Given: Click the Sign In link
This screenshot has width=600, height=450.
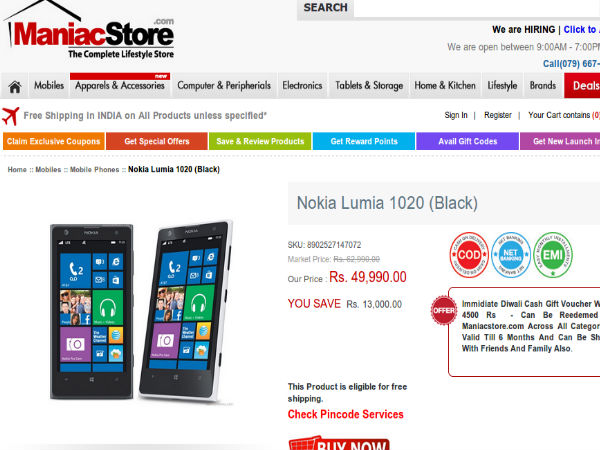Looking at the screenshot, I should point(456,115).
